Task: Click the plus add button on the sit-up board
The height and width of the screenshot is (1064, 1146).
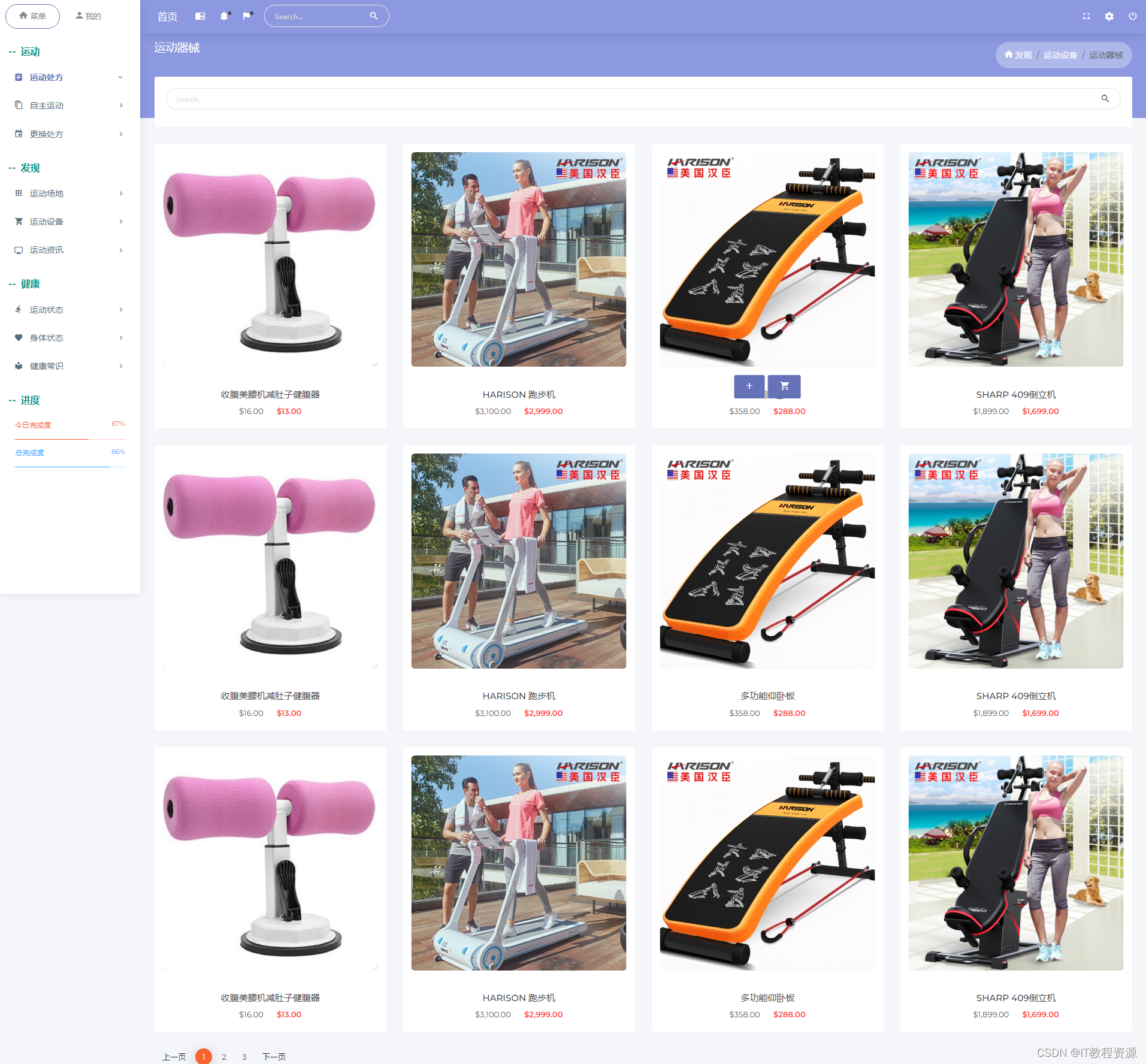Action: click(749, 386)
